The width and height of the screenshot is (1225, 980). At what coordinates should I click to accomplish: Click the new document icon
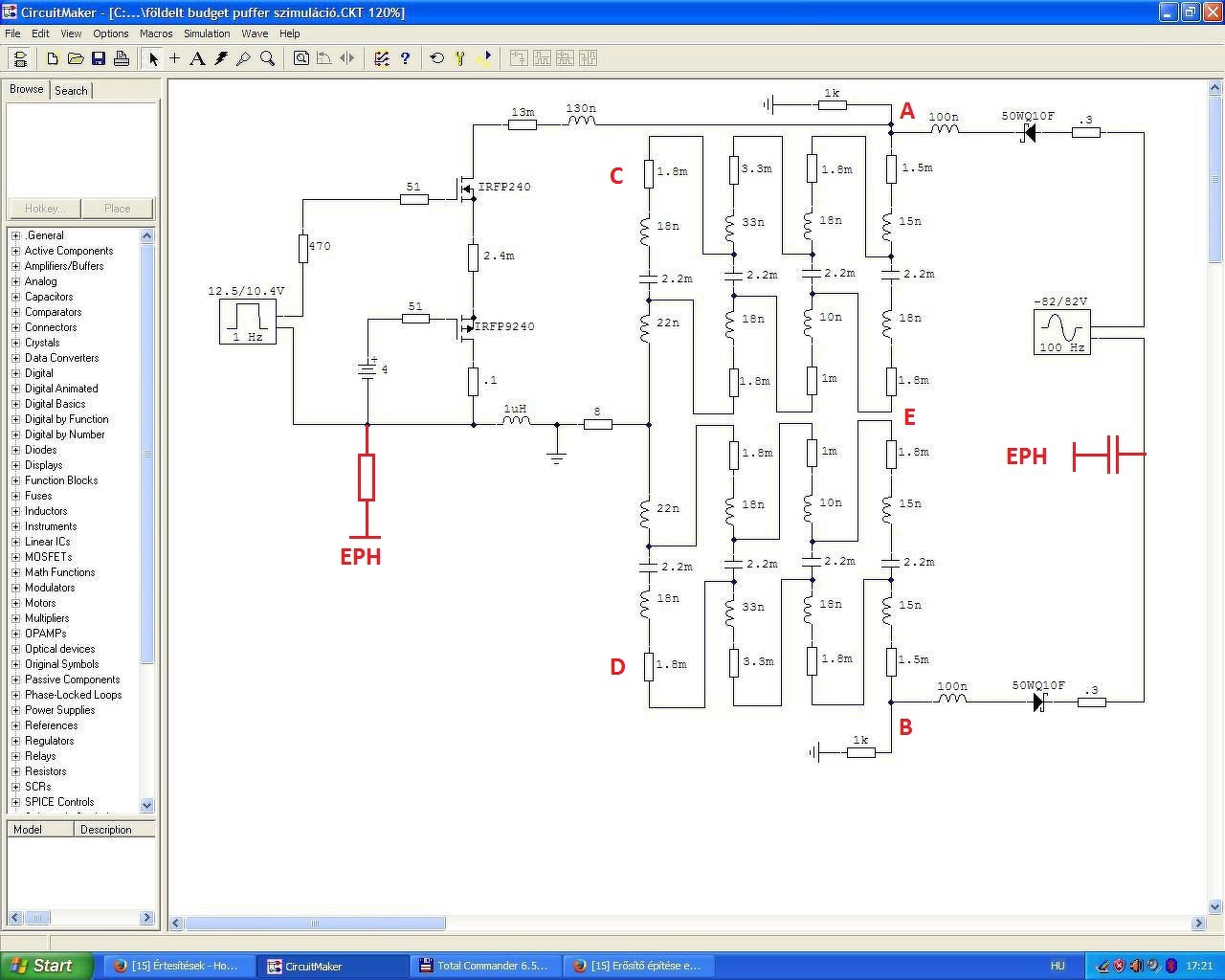tap(53, 58)
